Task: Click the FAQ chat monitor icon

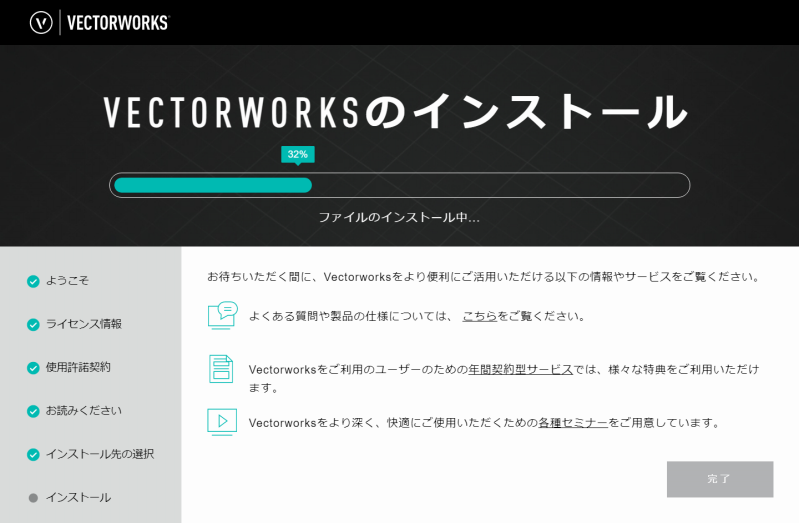Action: point(223,316)
